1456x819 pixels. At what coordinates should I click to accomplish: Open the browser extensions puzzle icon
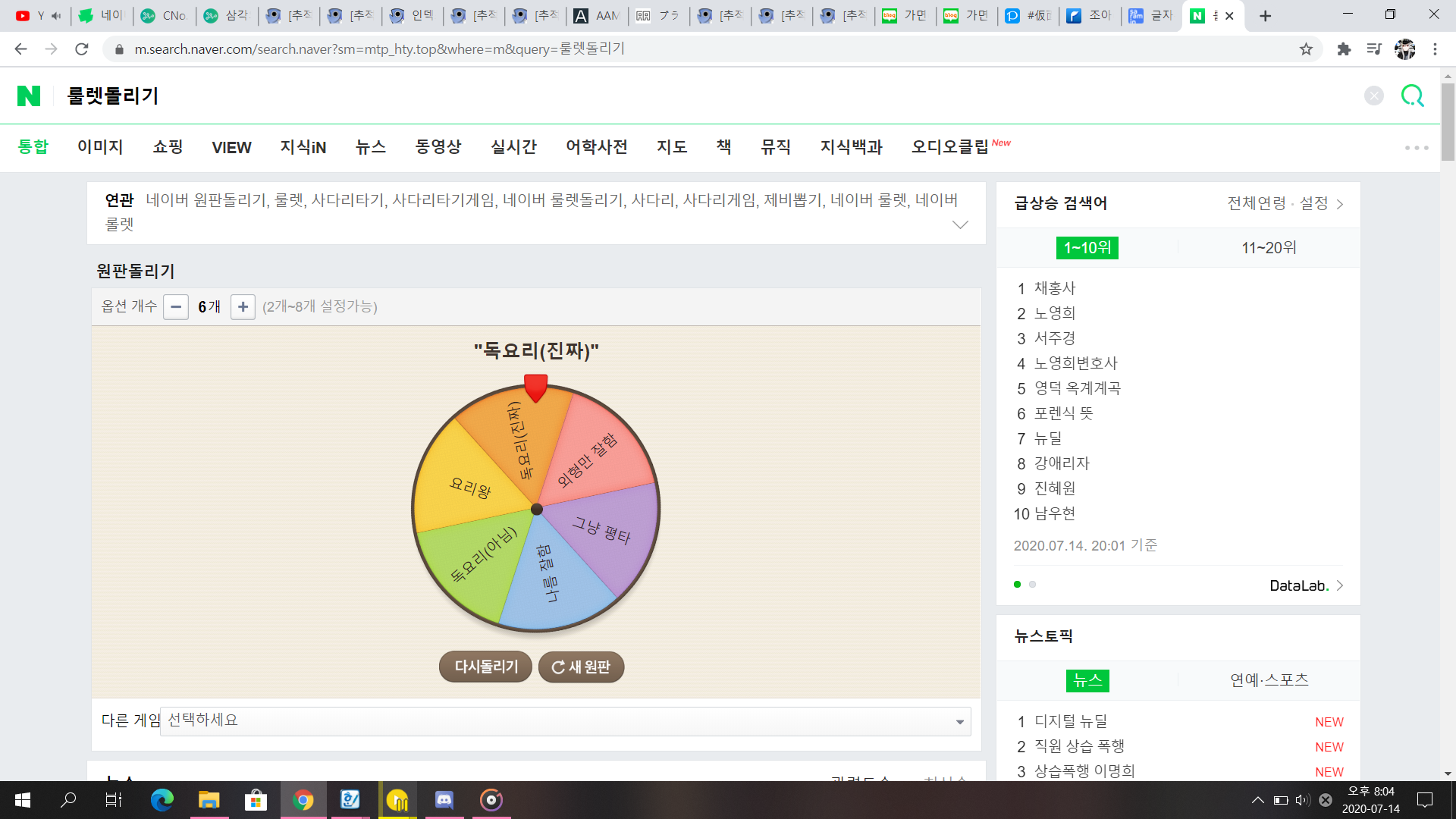pos(1344,49)
